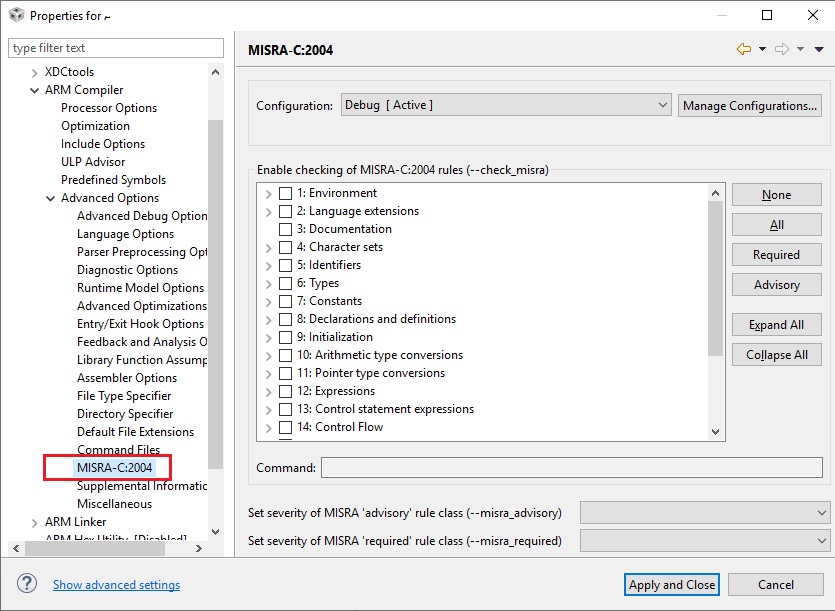The height and width of the screenshot is (611, 835).
Task: Open the forward history dropdown arrow
Action: [800, 49]
